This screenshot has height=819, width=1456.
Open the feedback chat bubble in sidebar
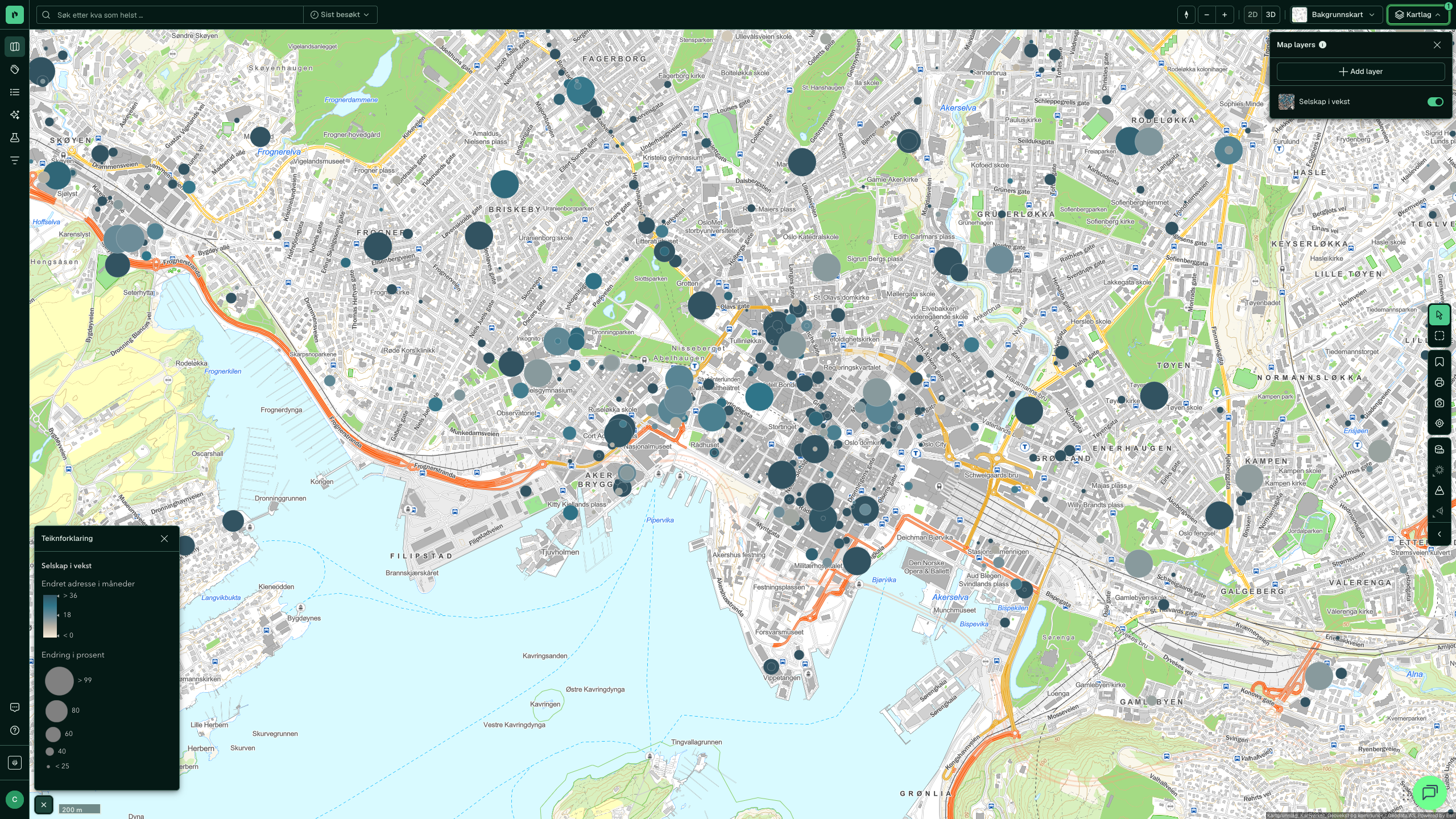[x=15, y=708]
